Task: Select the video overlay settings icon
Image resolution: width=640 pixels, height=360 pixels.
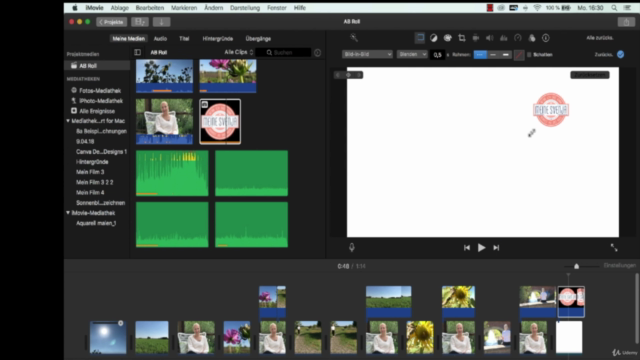Action: tap(420, 38)
